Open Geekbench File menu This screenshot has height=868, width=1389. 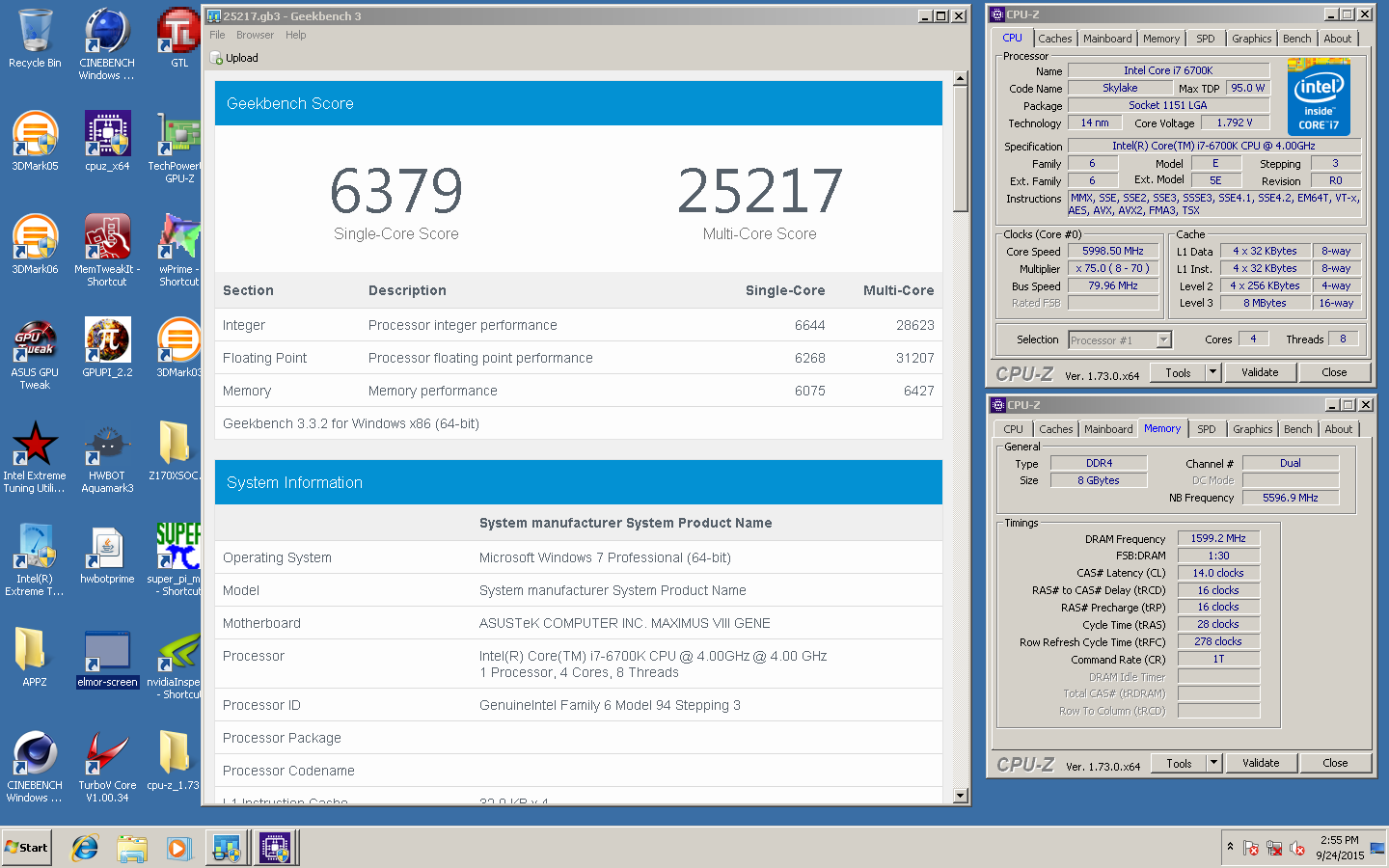(x=217, y=35)
